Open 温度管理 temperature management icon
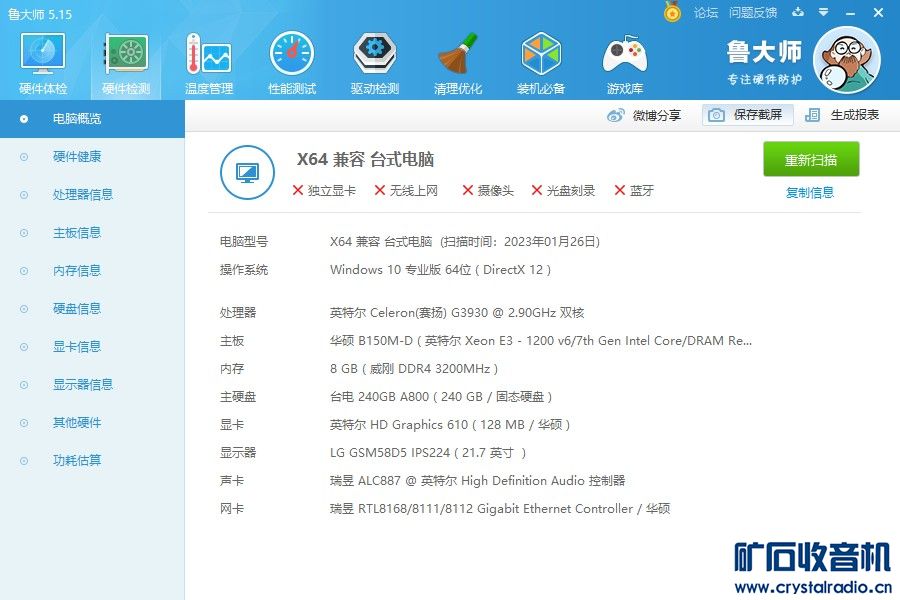Image resolution: width=900 pixels, height=600 pixels. coord(209,63)
